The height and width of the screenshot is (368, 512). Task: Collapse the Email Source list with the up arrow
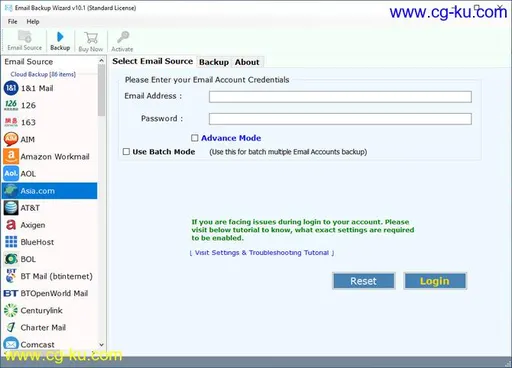(101, 61)
